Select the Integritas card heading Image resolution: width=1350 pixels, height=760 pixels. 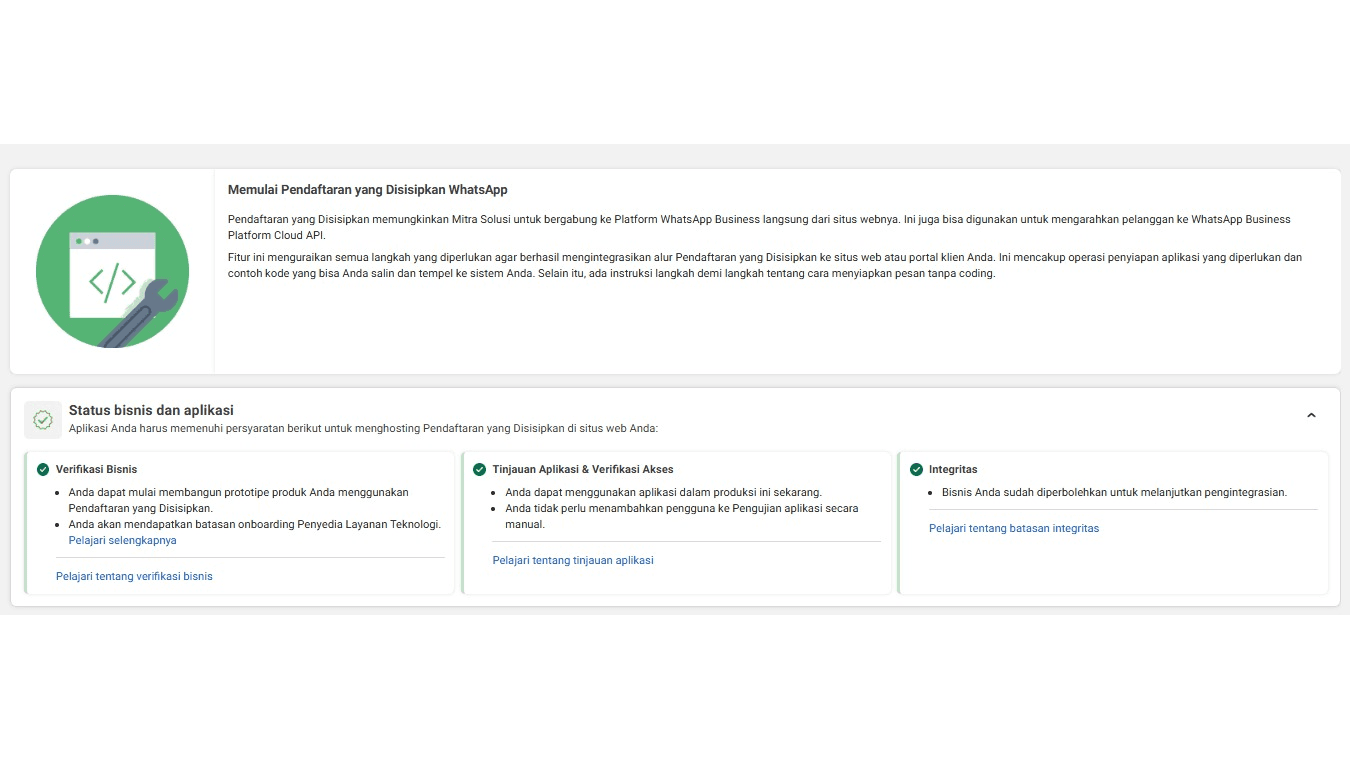pos(953,469)
